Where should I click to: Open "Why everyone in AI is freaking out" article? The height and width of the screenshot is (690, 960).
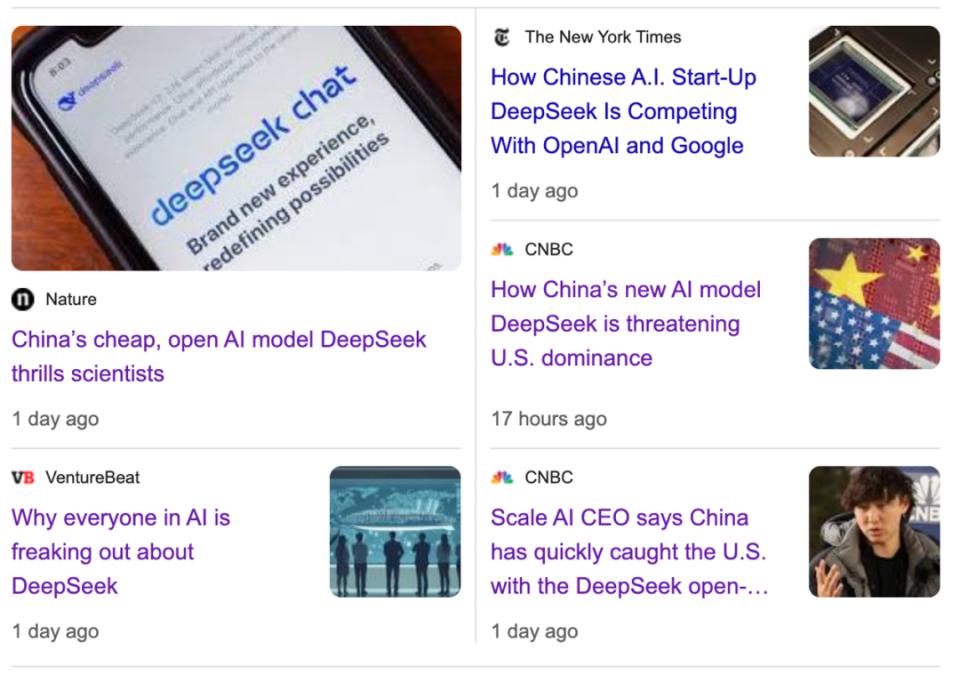[121, 552]
